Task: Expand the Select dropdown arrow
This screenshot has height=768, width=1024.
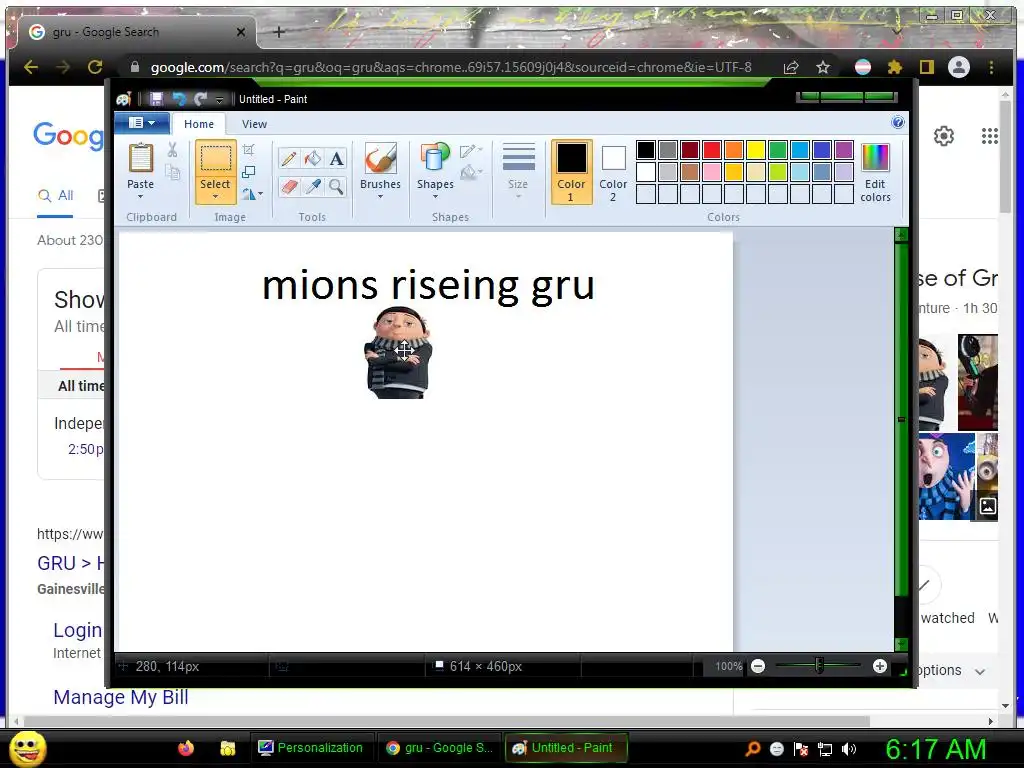Action: click(x=215, y=197)
